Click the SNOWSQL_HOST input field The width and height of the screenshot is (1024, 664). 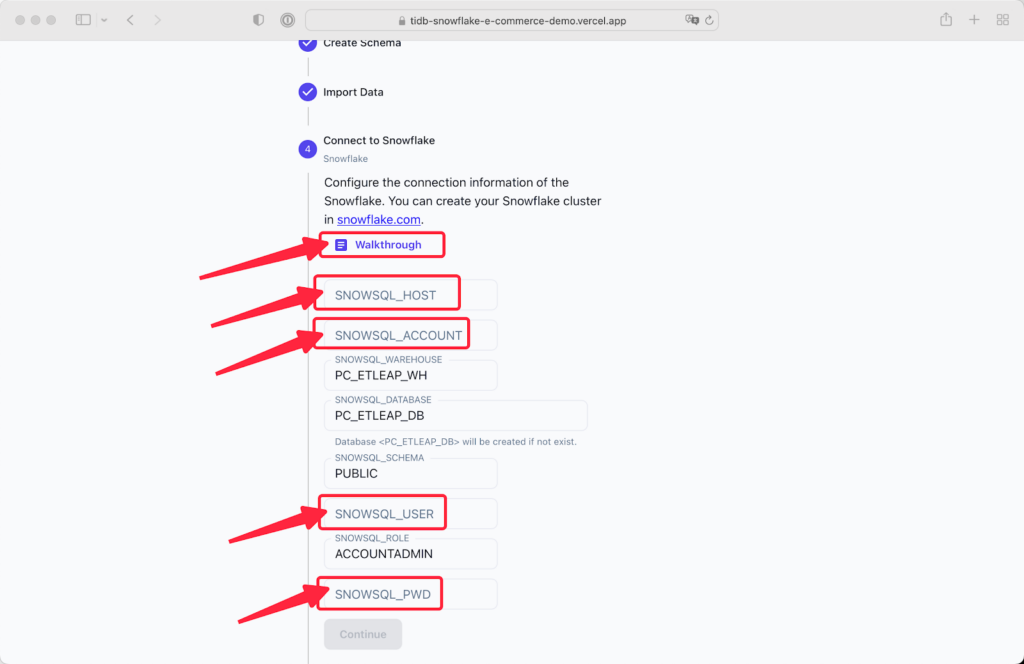pos(411,295)
